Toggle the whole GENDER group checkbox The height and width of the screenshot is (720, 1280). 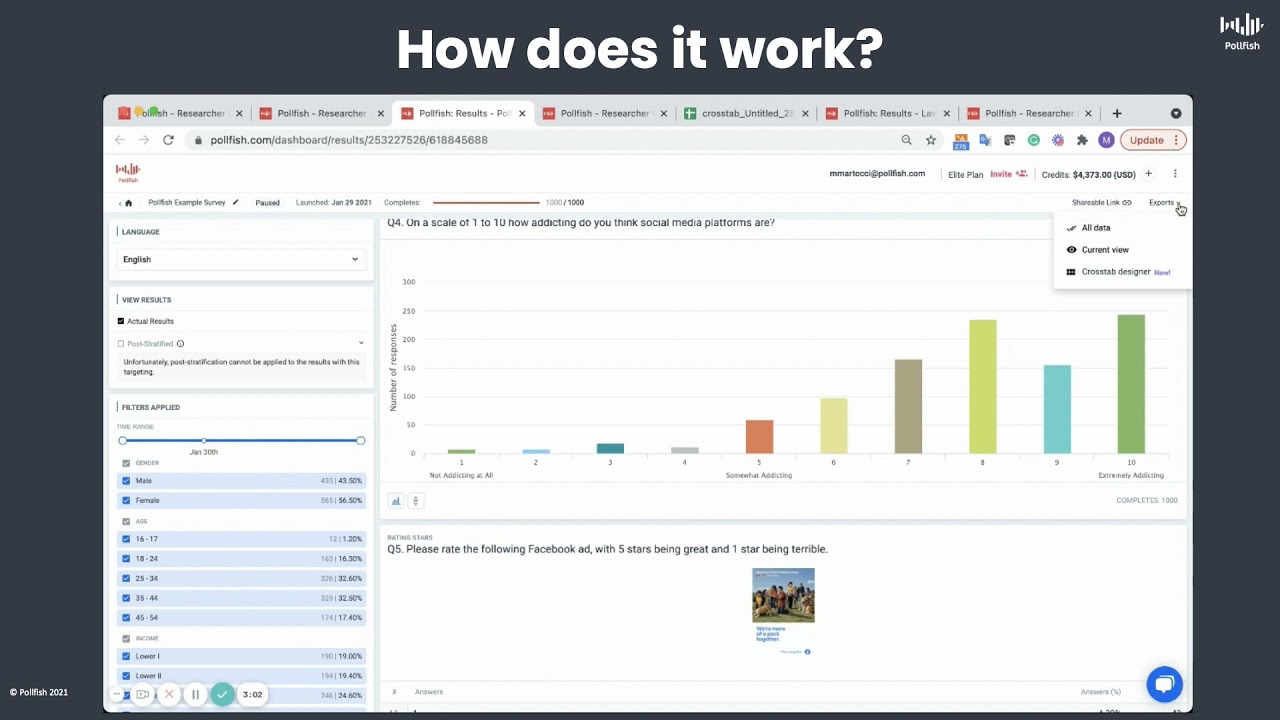tap(126, 463)
